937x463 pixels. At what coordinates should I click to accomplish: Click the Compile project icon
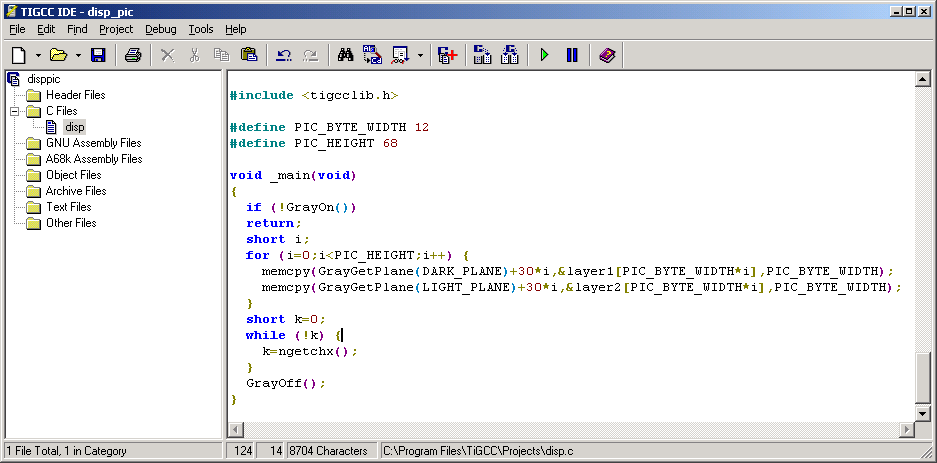[482, 56]
